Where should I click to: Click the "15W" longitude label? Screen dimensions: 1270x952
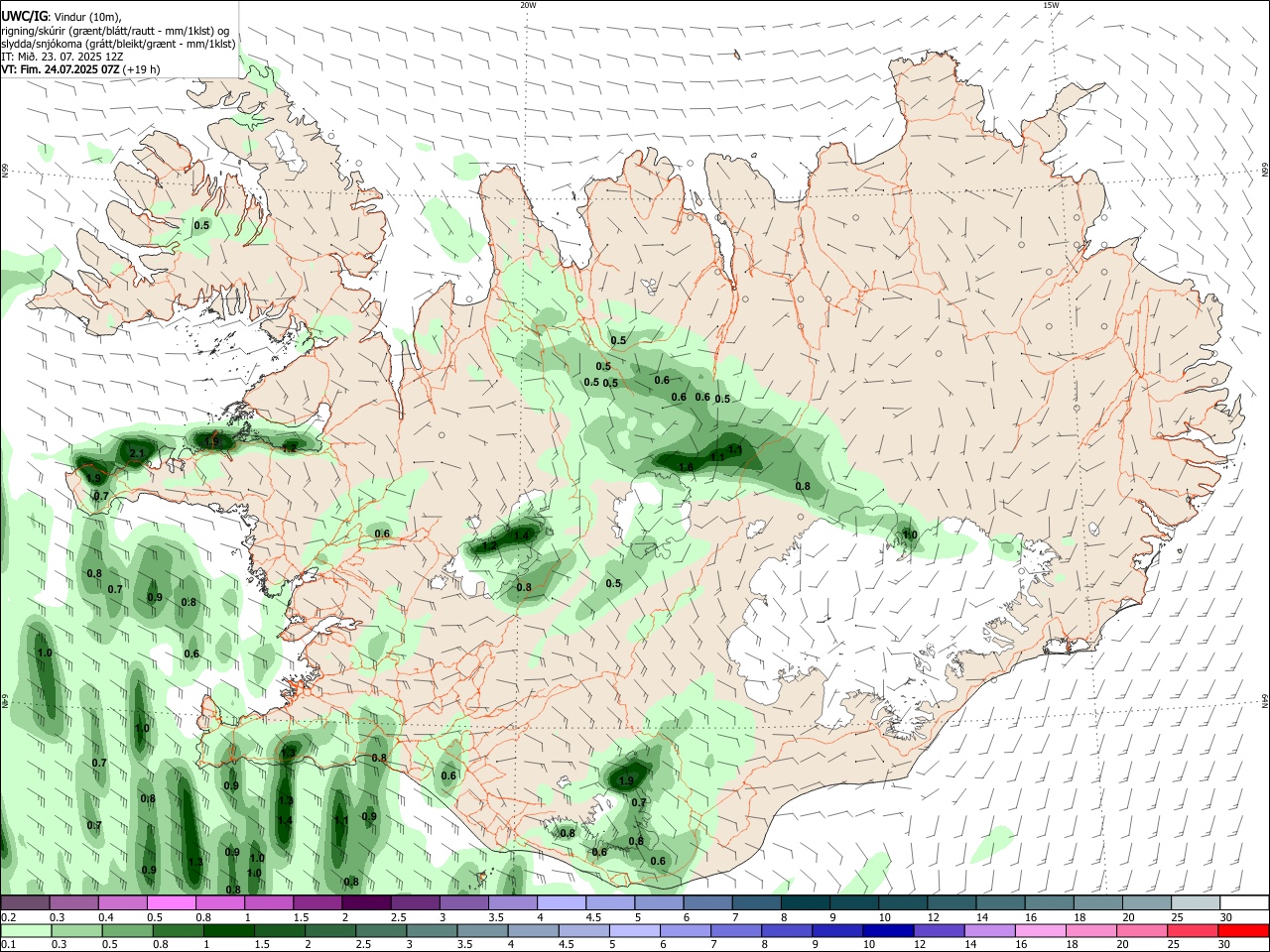(x=1051, y=5)
